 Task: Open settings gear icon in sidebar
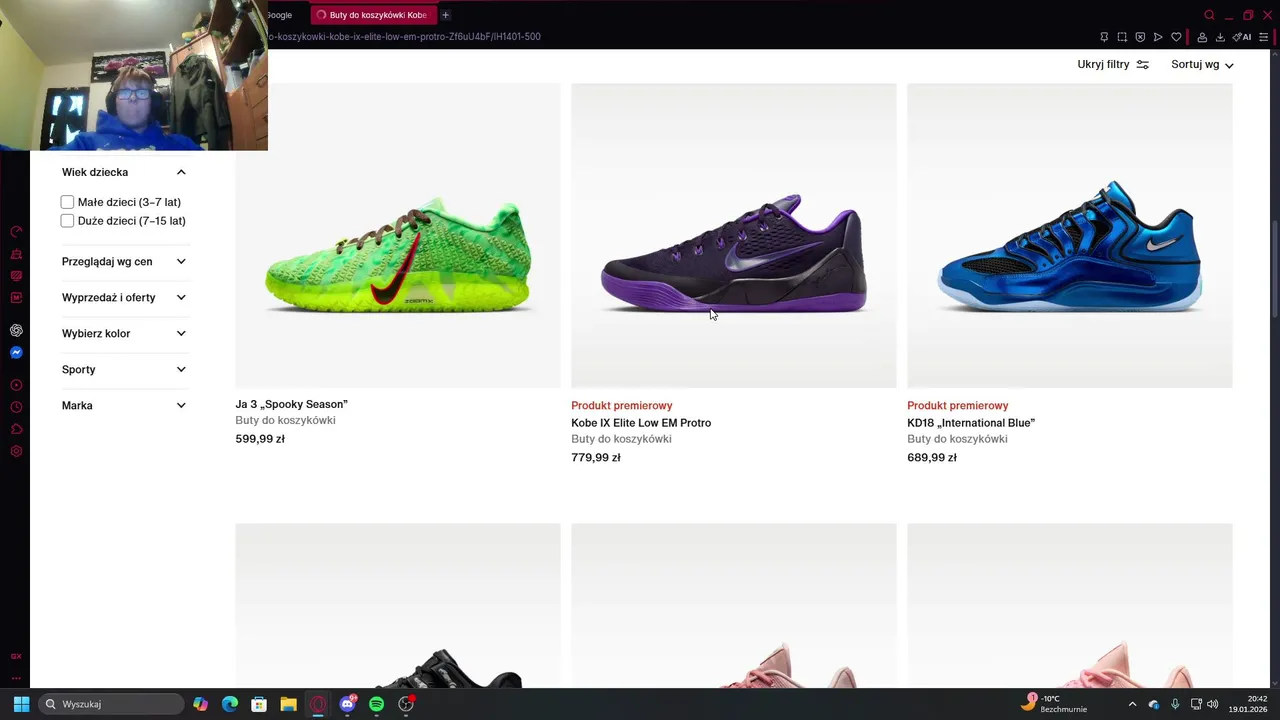(16, 451)
